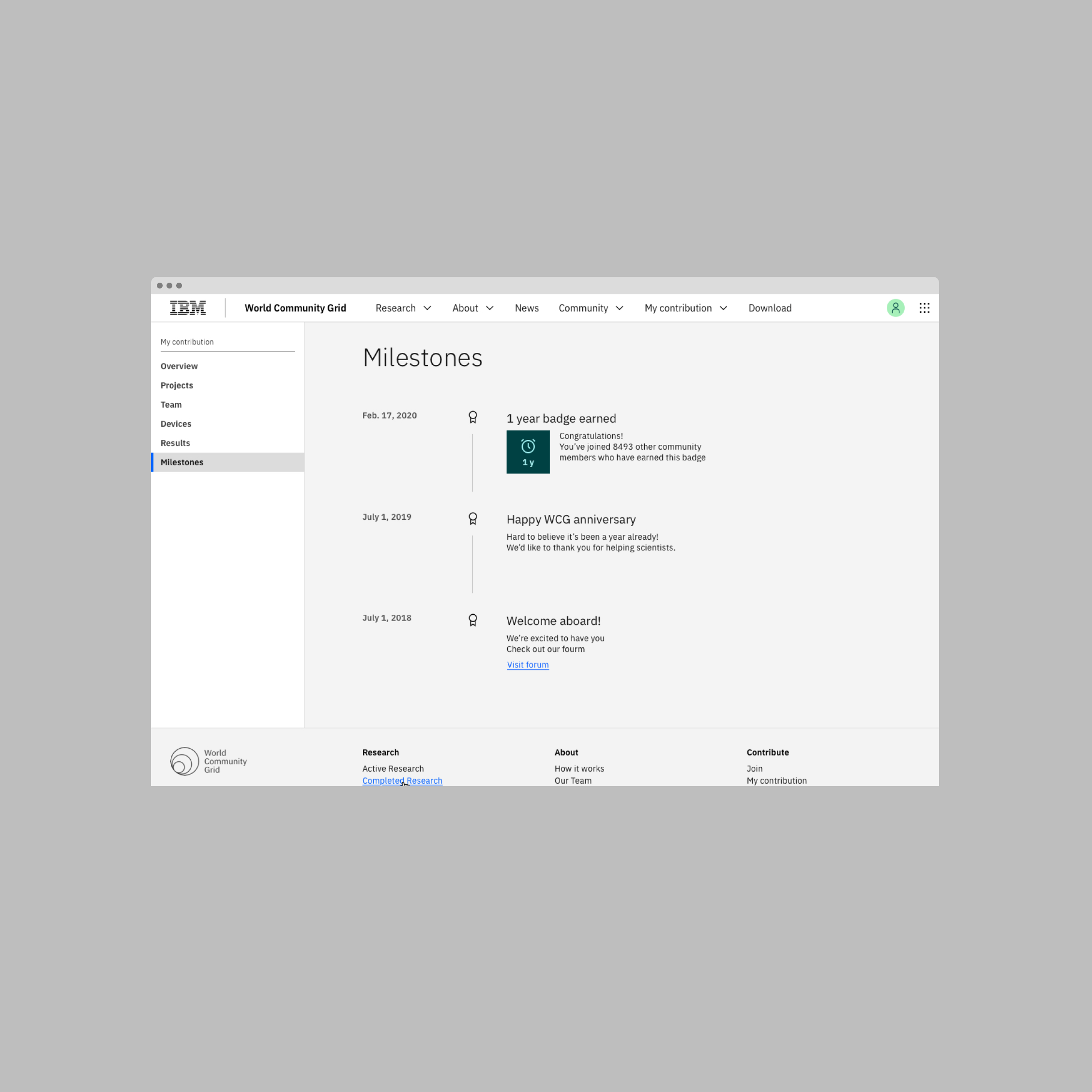Open the Download menu item
The width and height of the screenshot is (1092, 1092).
coord(770,308)
